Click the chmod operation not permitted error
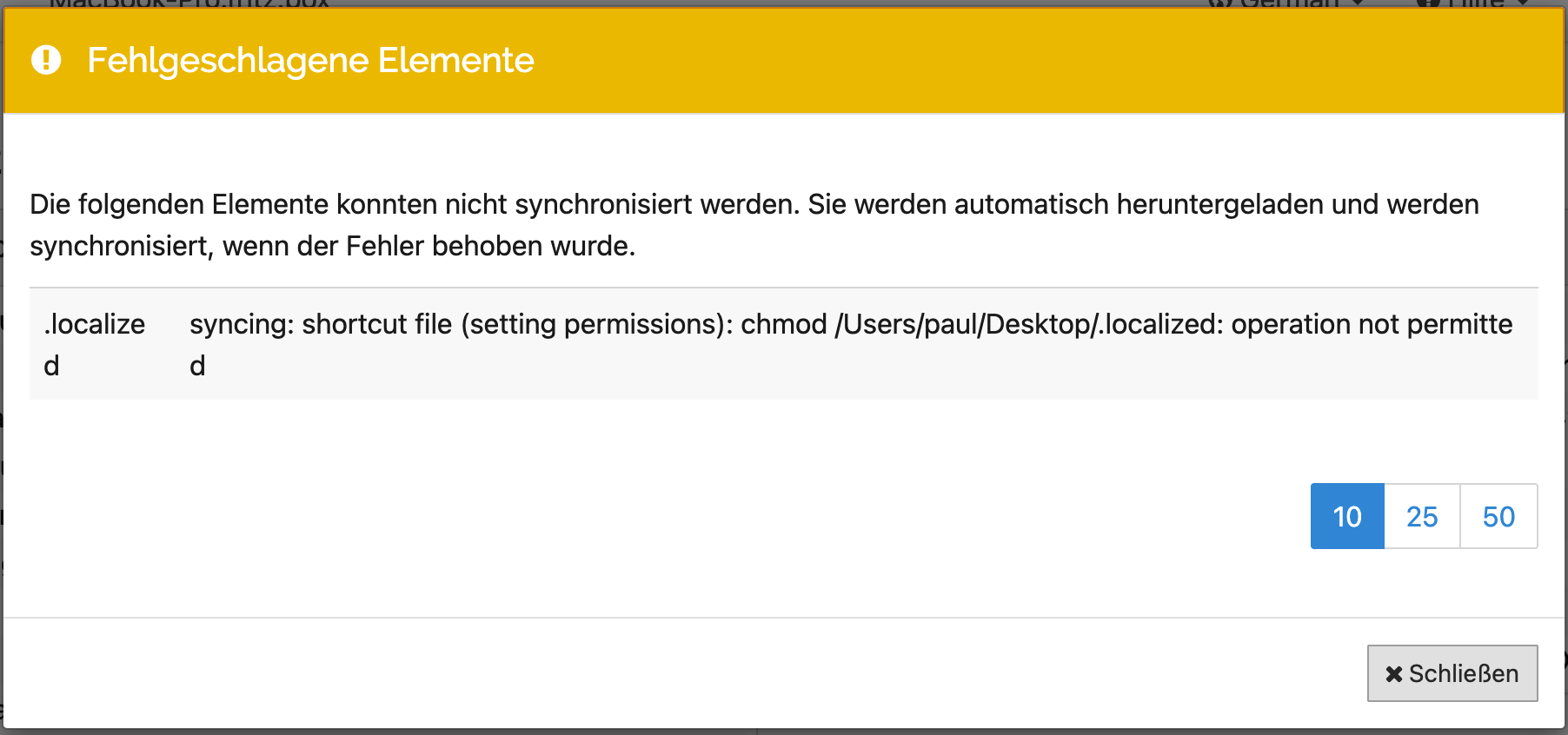 851,345
